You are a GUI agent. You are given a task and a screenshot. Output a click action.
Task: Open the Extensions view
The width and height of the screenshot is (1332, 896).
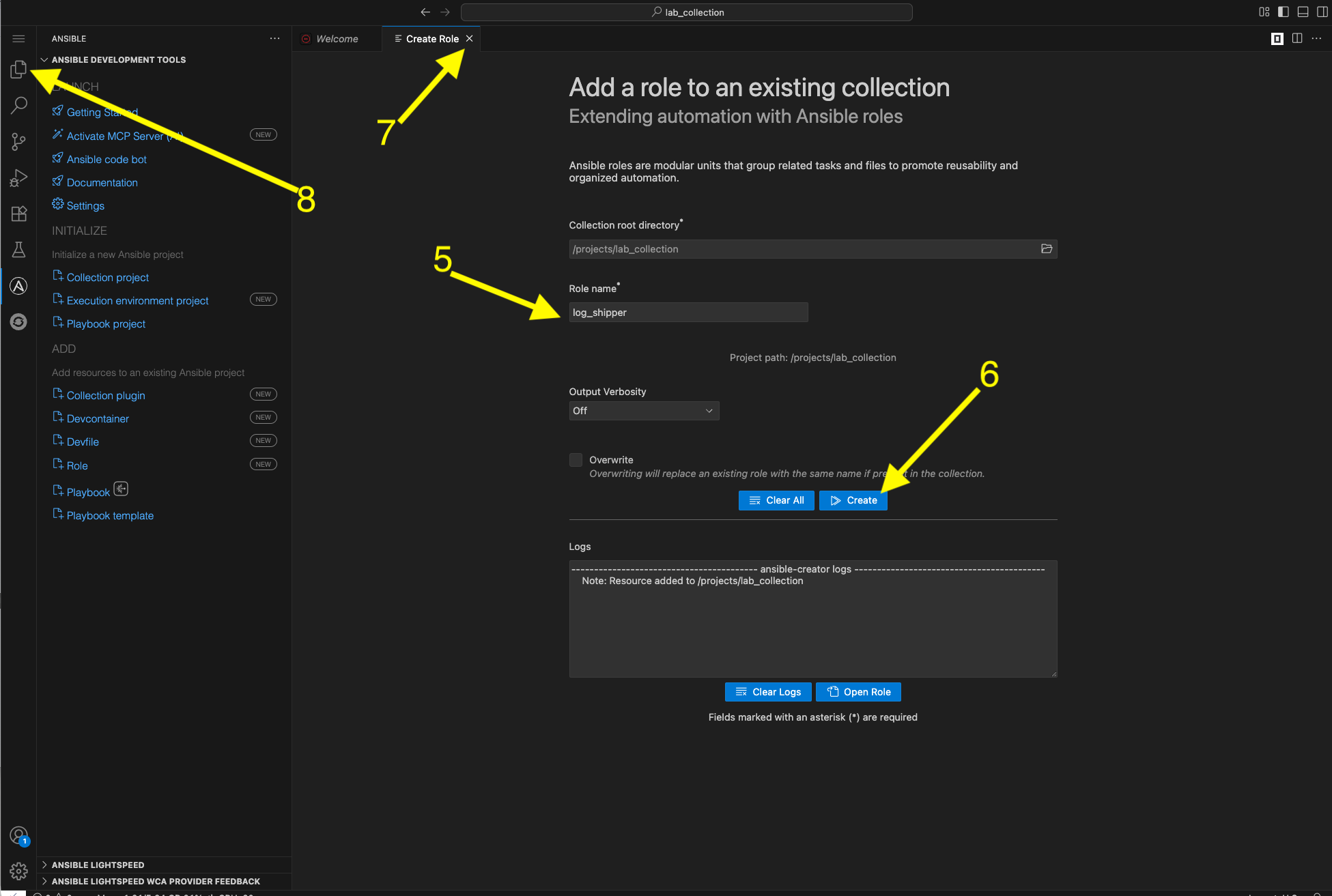click(x=18, y=214)
